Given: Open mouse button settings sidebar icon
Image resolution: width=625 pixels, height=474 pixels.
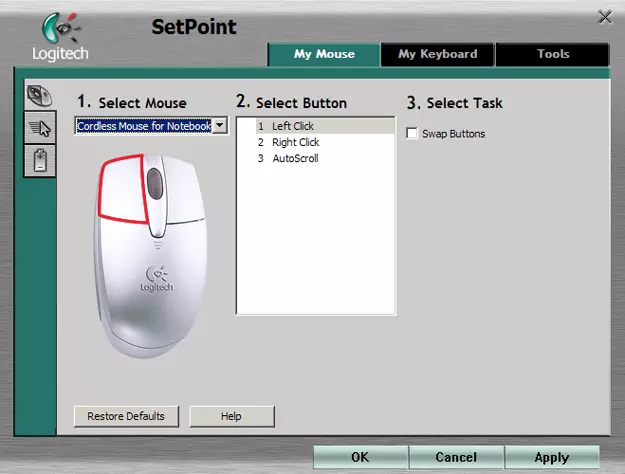Looking at the screenshot, I should point(40,96).
